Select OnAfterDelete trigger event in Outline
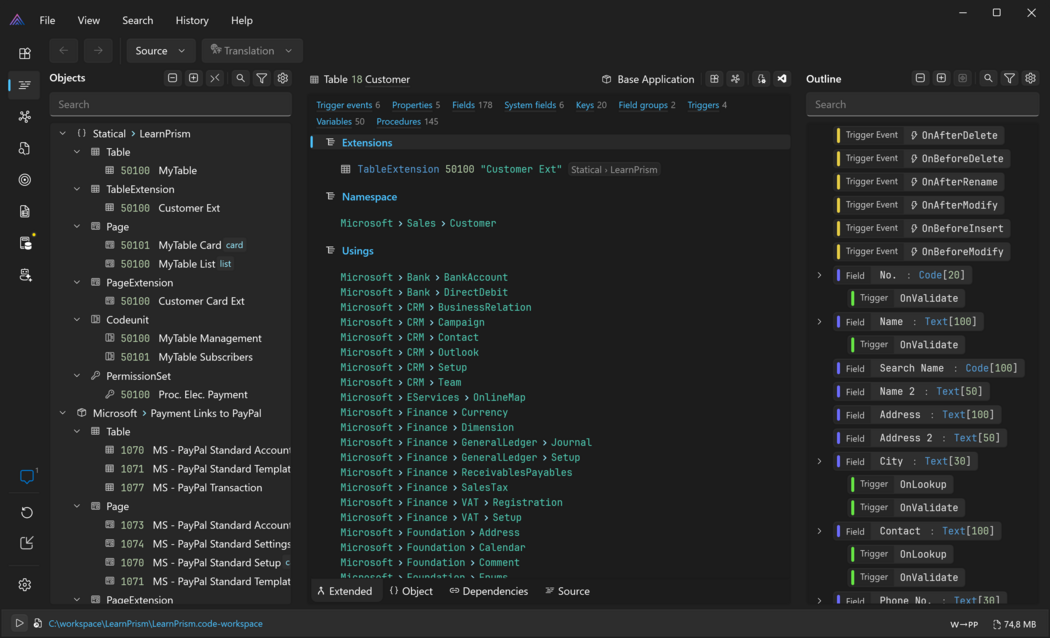The height and width of the screenshot is (638, 1050). [921, 135]
